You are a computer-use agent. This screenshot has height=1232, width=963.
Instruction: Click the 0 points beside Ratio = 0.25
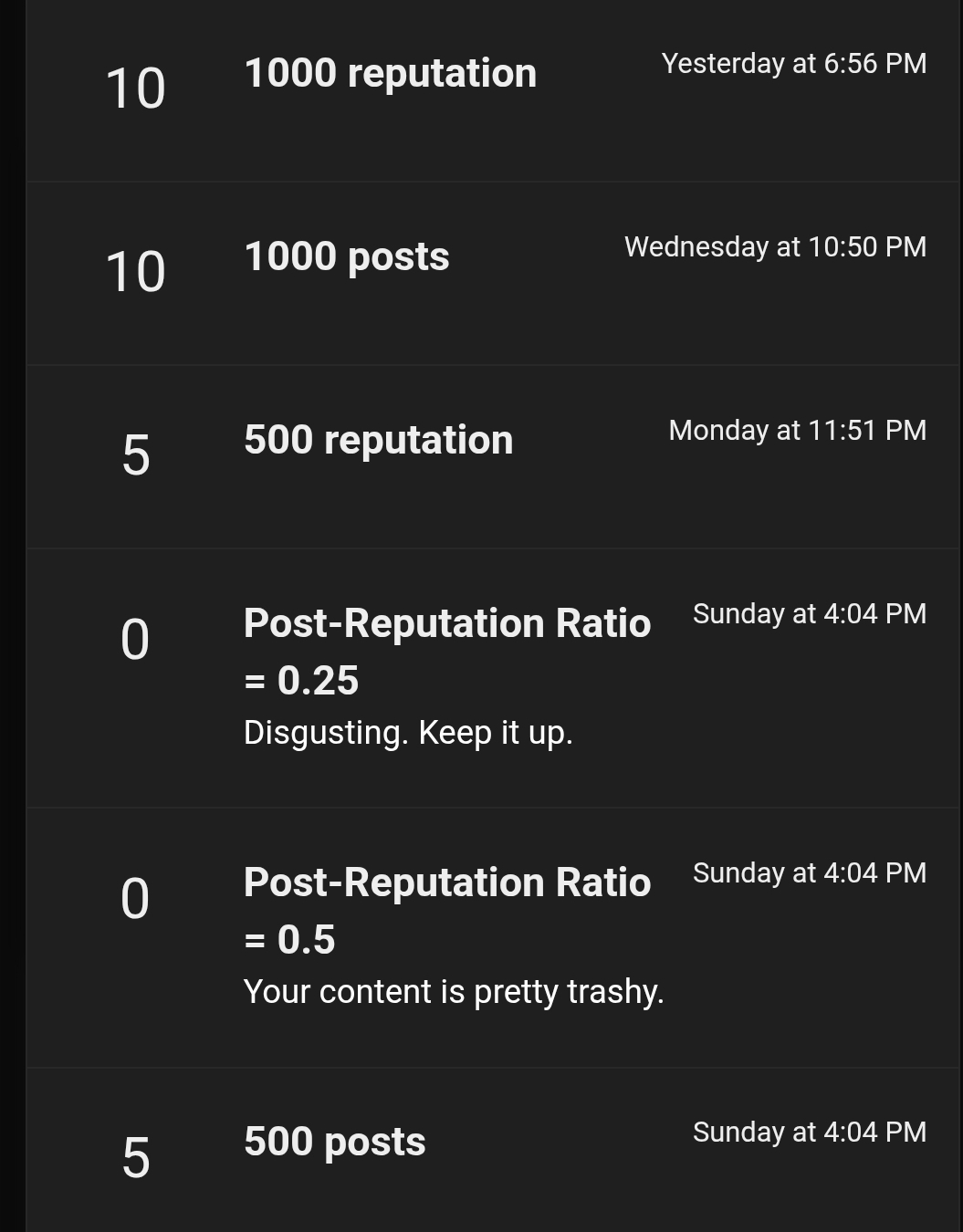(x=135, y=640)
